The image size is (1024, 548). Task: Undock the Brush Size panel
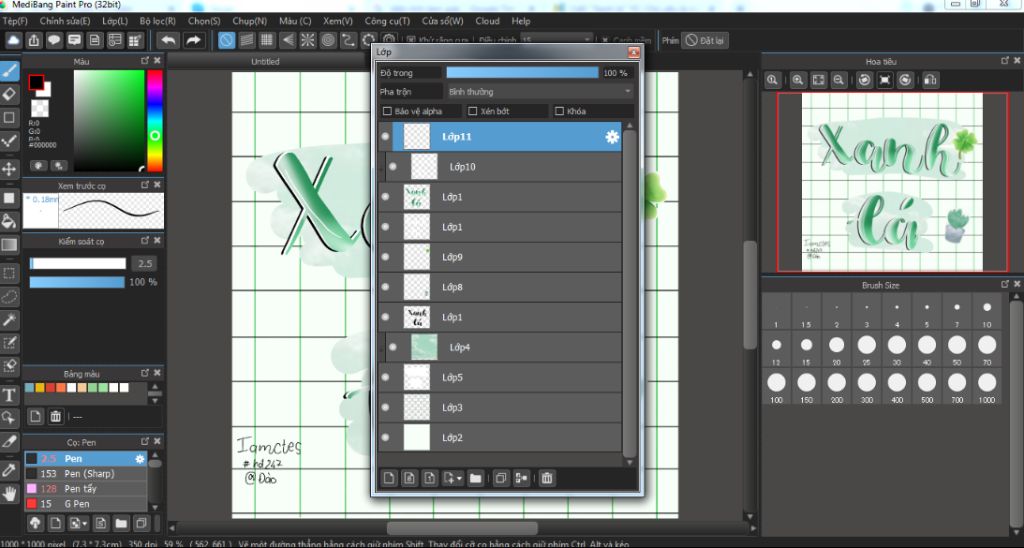click(1004, 284)
